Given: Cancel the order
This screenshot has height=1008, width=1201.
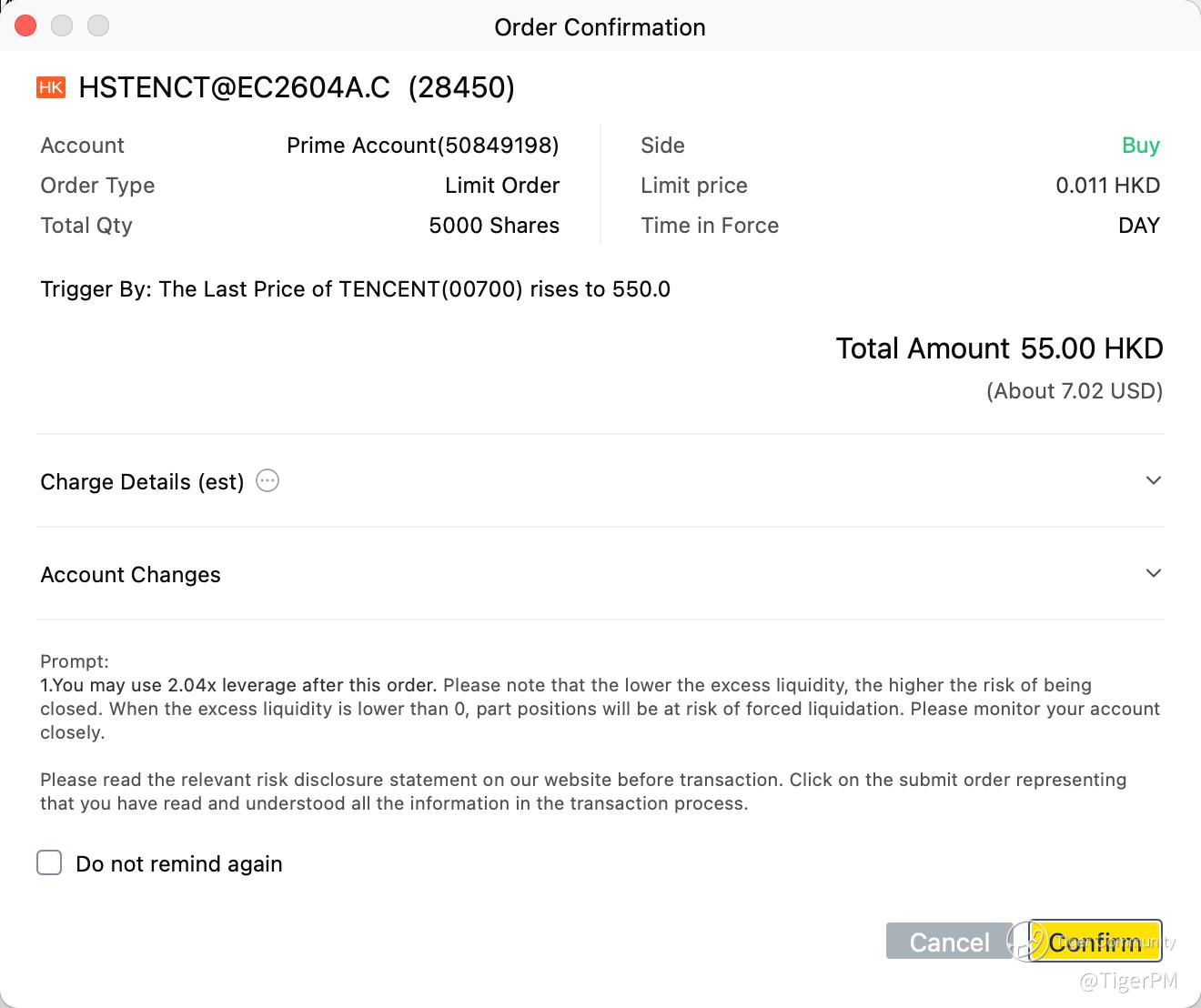Looking at the screenshot, I should [949, 942].
